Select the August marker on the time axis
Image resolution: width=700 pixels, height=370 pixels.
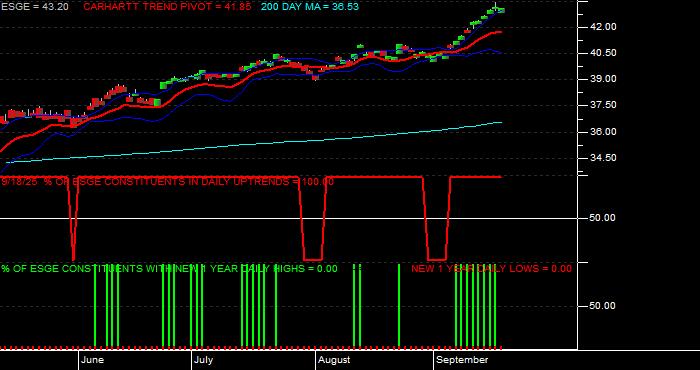click(x=334, y=360)
